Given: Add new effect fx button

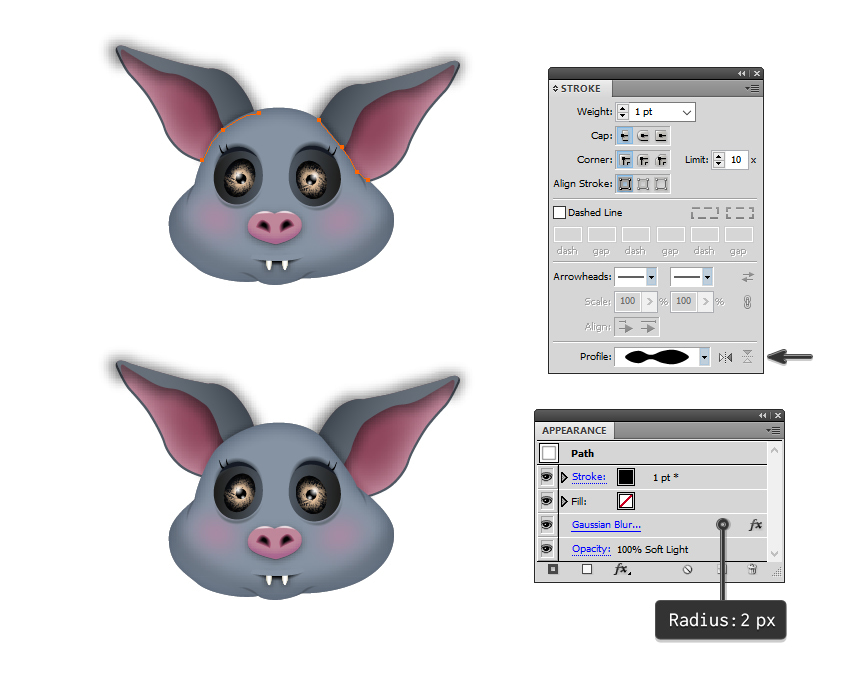Looking at the screenshot, I should tap(622, 569).
